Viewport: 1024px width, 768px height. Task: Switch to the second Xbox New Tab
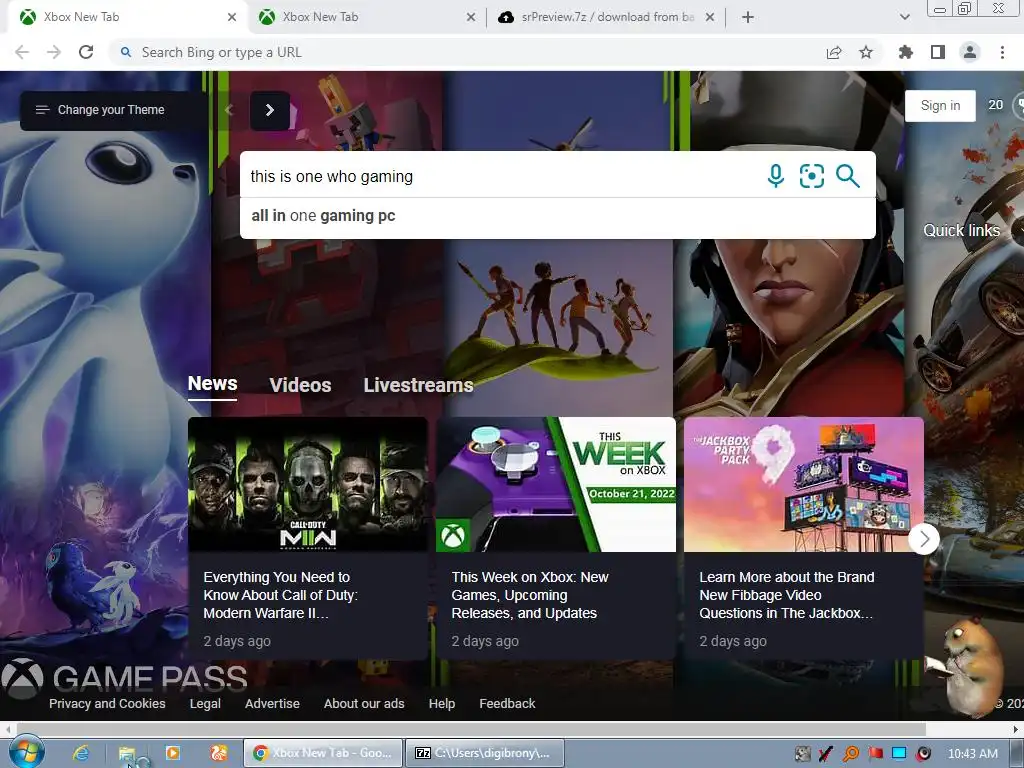tap(366, 17)
